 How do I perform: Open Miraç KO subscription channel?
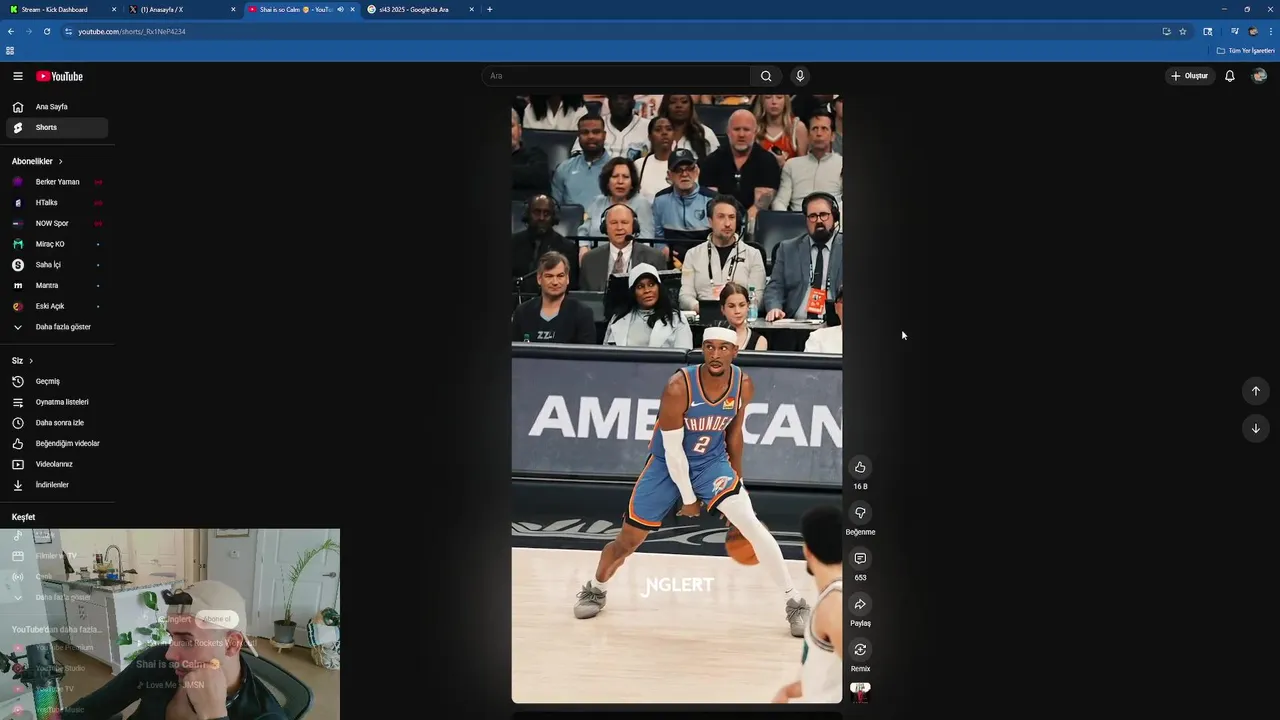tap(57, 244)
